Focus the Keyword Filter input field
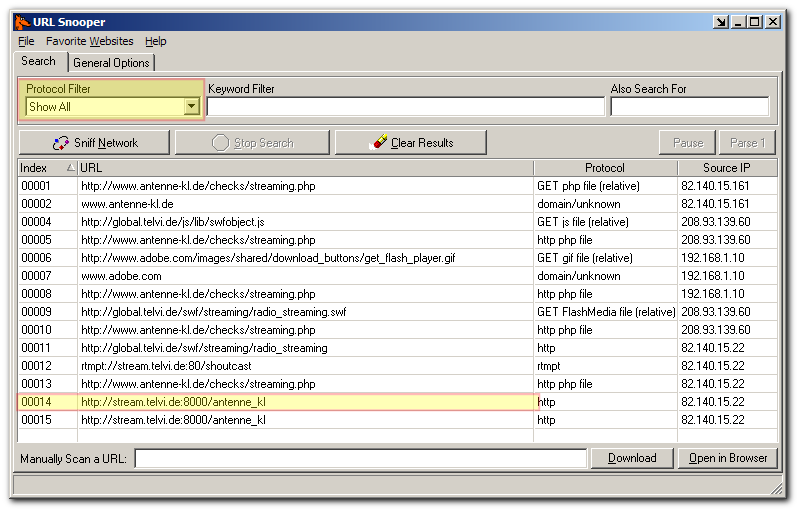 tap(406, 107)
